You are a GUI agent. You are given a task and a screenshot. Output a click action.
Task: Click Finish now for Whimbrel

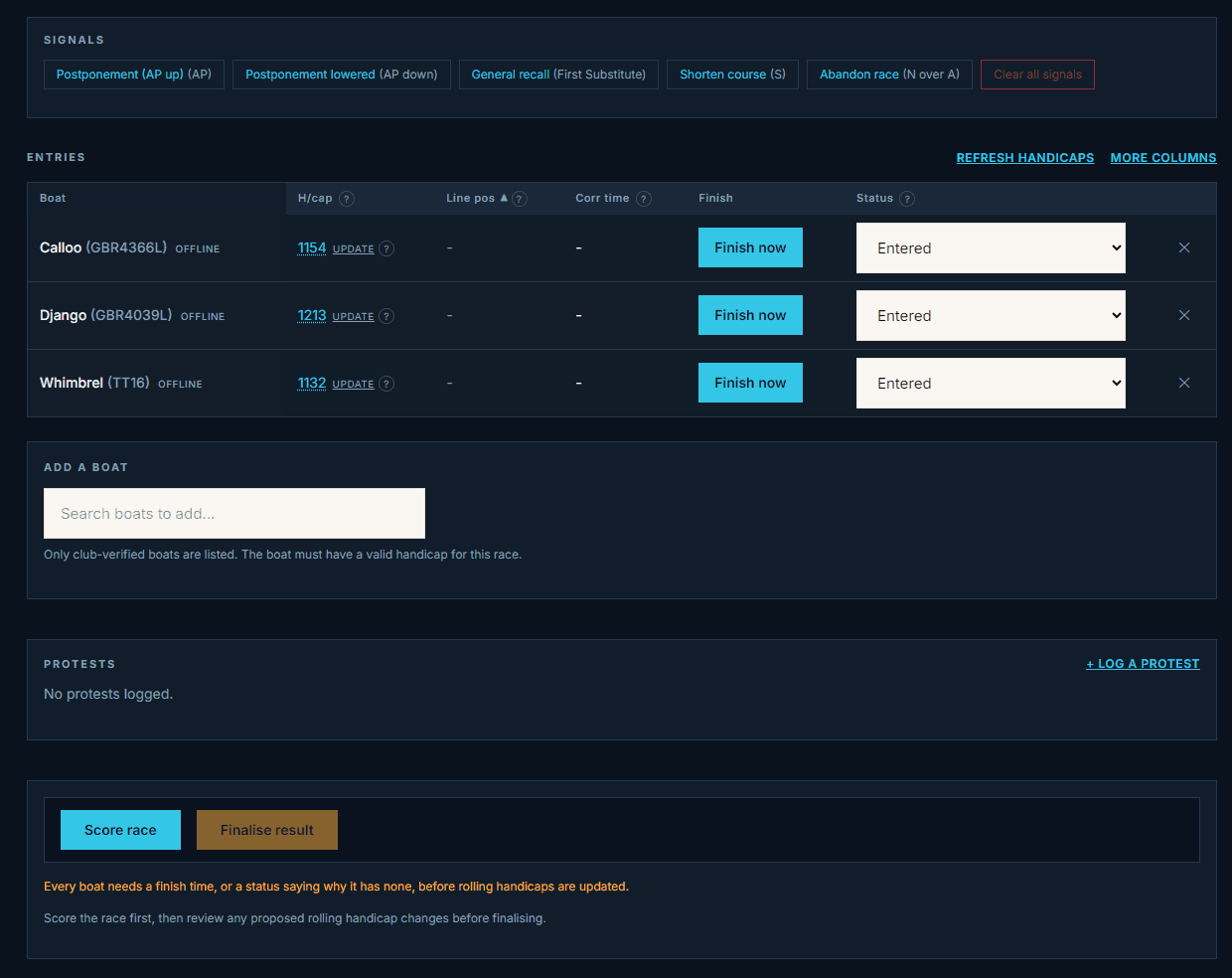[750, 383]
